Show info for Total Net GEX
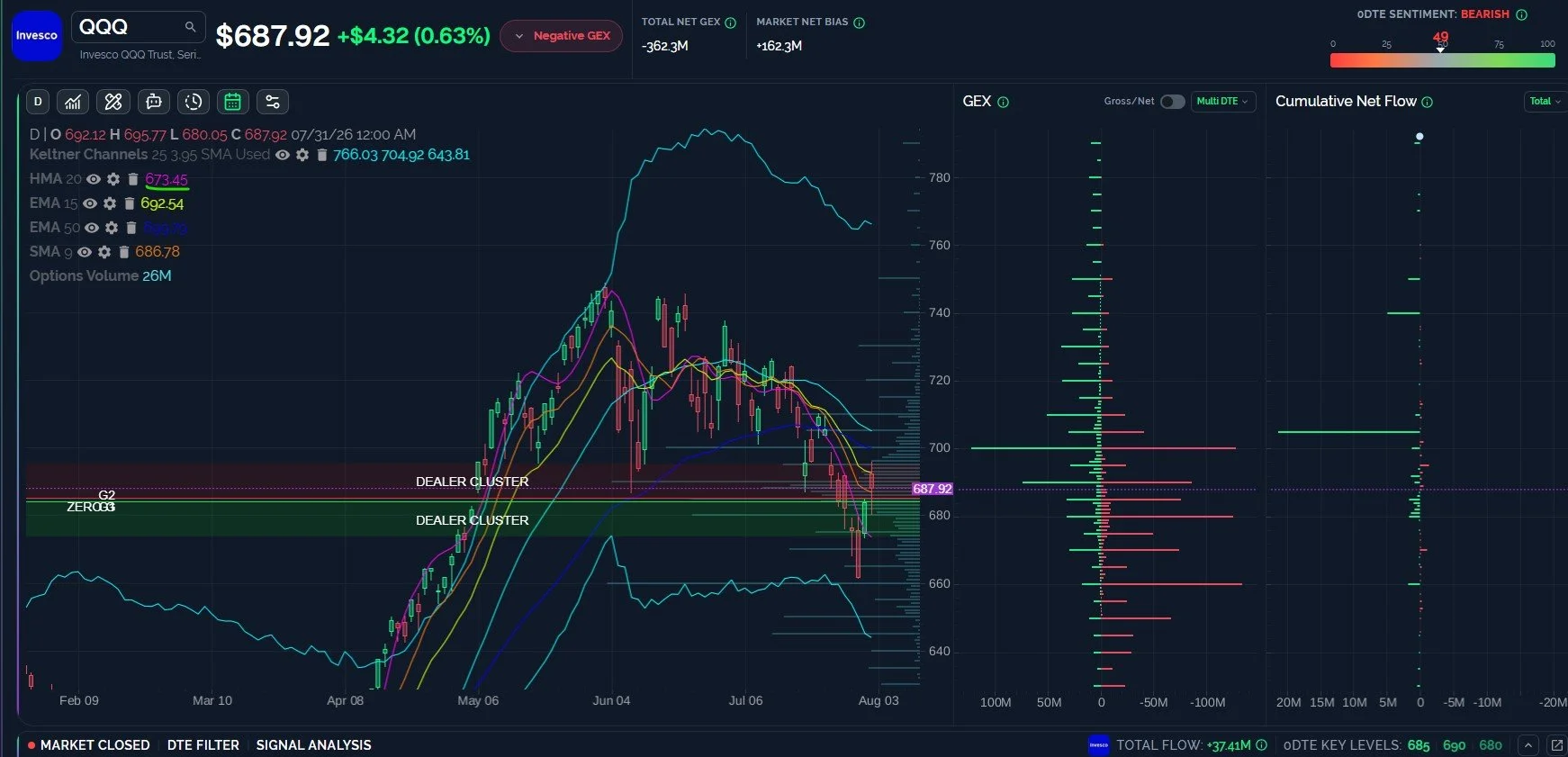The image size is (1568, 757). coord(731,23)
